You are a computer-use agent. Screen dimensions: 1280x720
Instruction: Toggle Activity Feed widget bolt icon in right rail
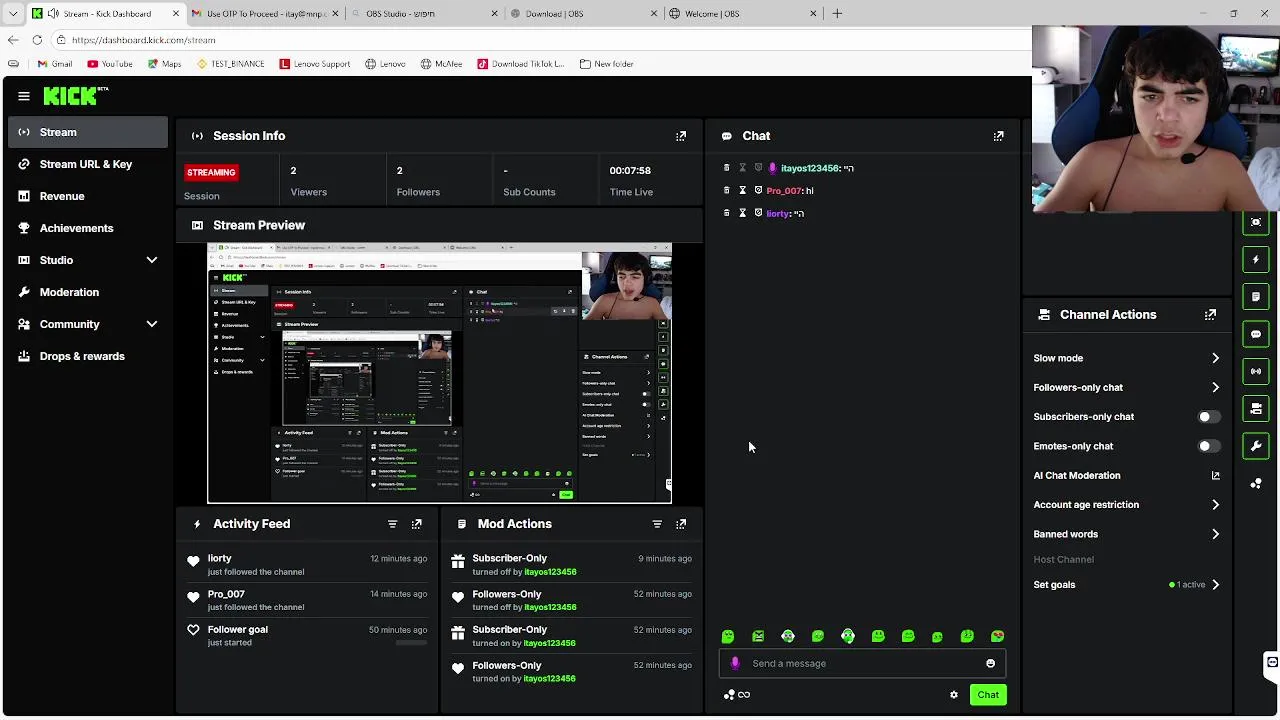pyautogui.click(x=1256, y=259)
